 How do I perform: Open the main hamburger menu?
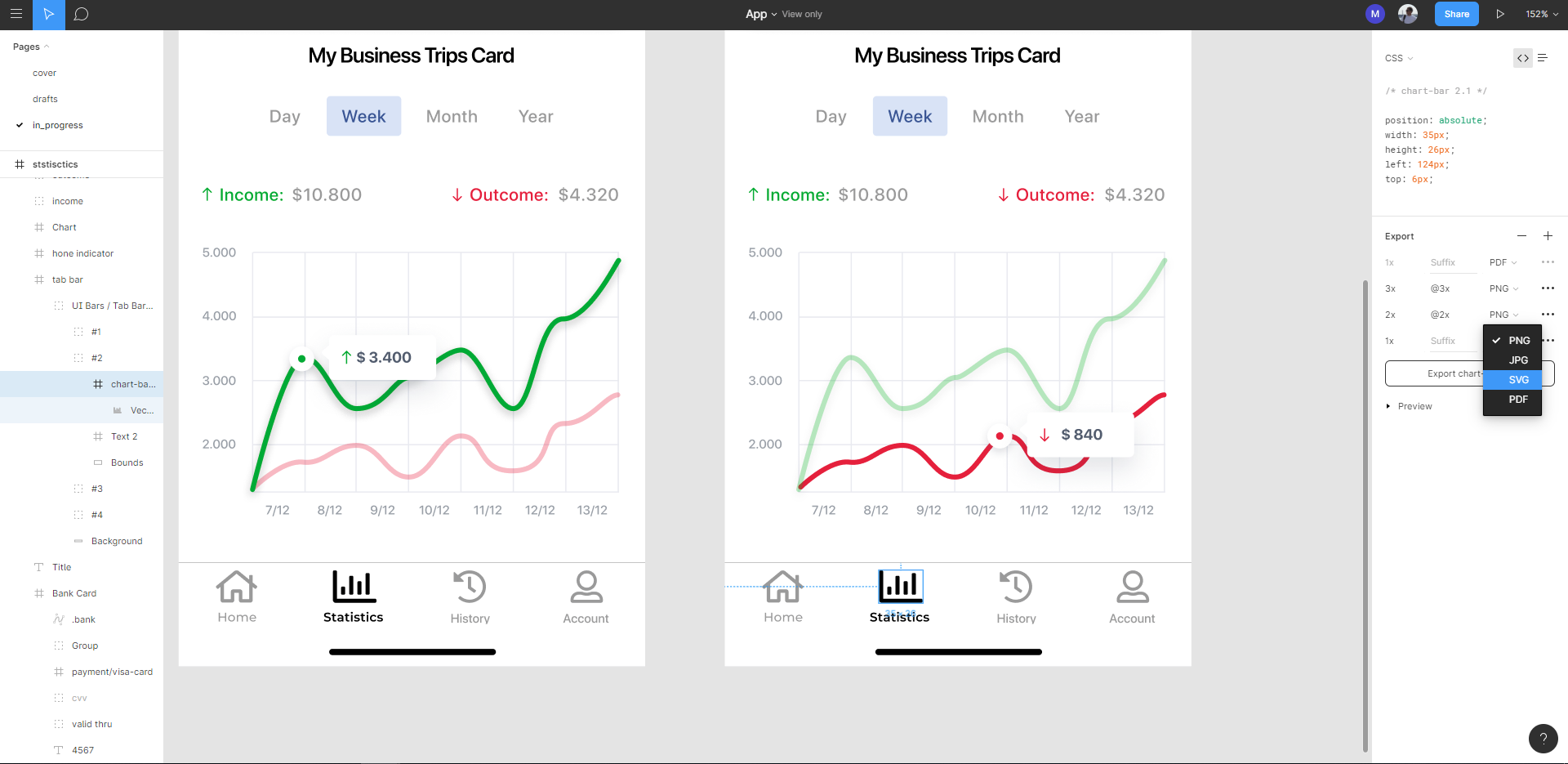[x=16, y=14]
